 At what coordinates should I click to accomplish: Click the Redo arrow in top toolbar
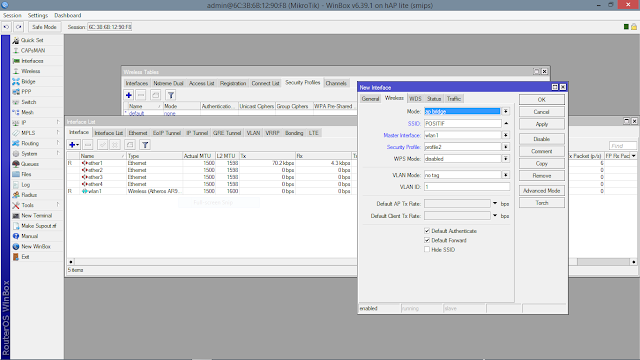tap(19, 27)
